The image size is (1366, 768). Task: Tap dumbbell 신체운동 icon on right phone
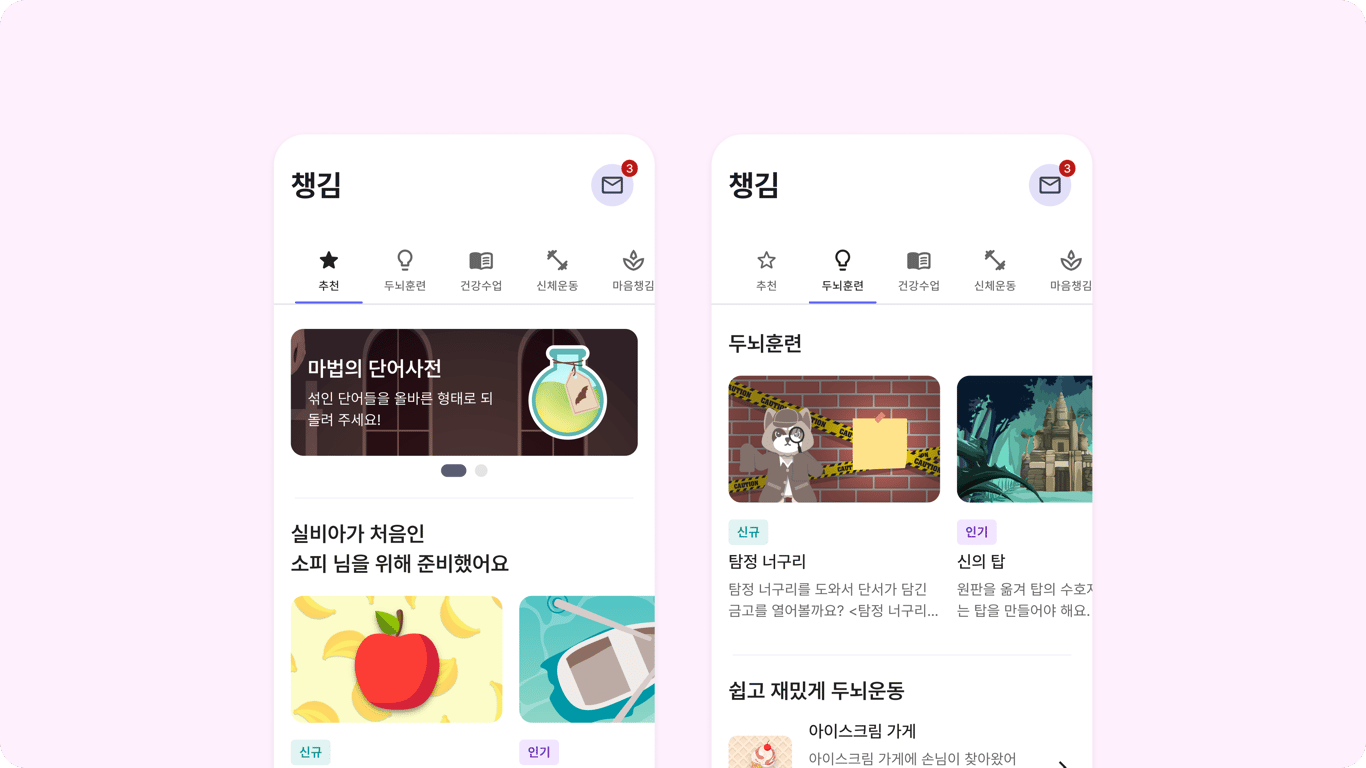pyautogui.click(x=995, y=260)
